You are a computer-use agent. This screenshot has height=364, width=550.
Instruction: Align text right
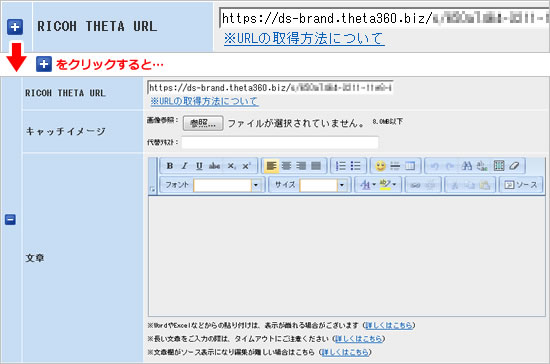pos(301,166)
